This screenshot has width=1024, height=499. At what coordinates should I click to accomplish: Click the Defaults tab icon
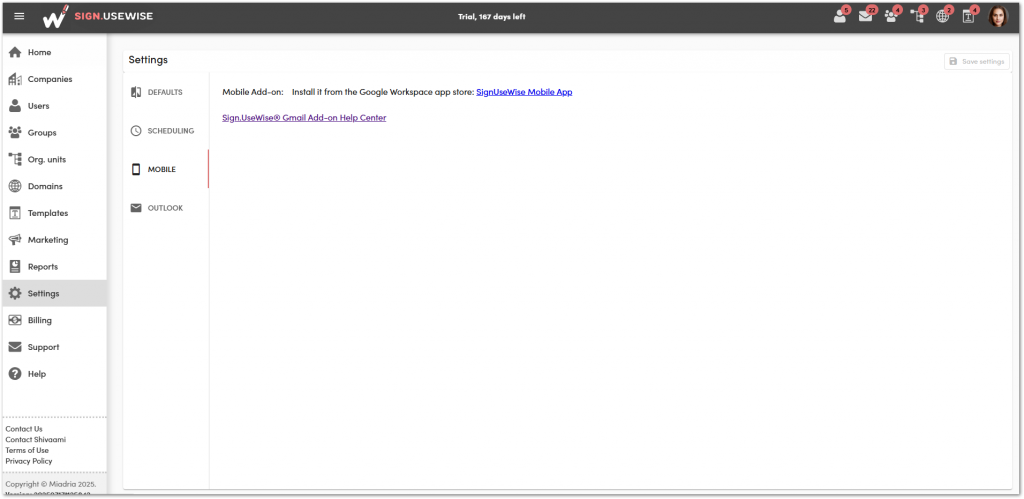click(x=136, y=92)
